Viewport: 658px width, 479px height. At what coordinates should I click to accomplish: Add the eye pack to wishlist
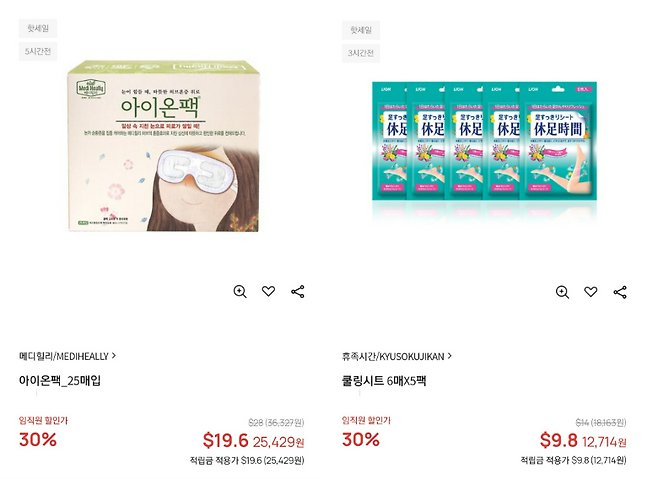tap(268, 292)
